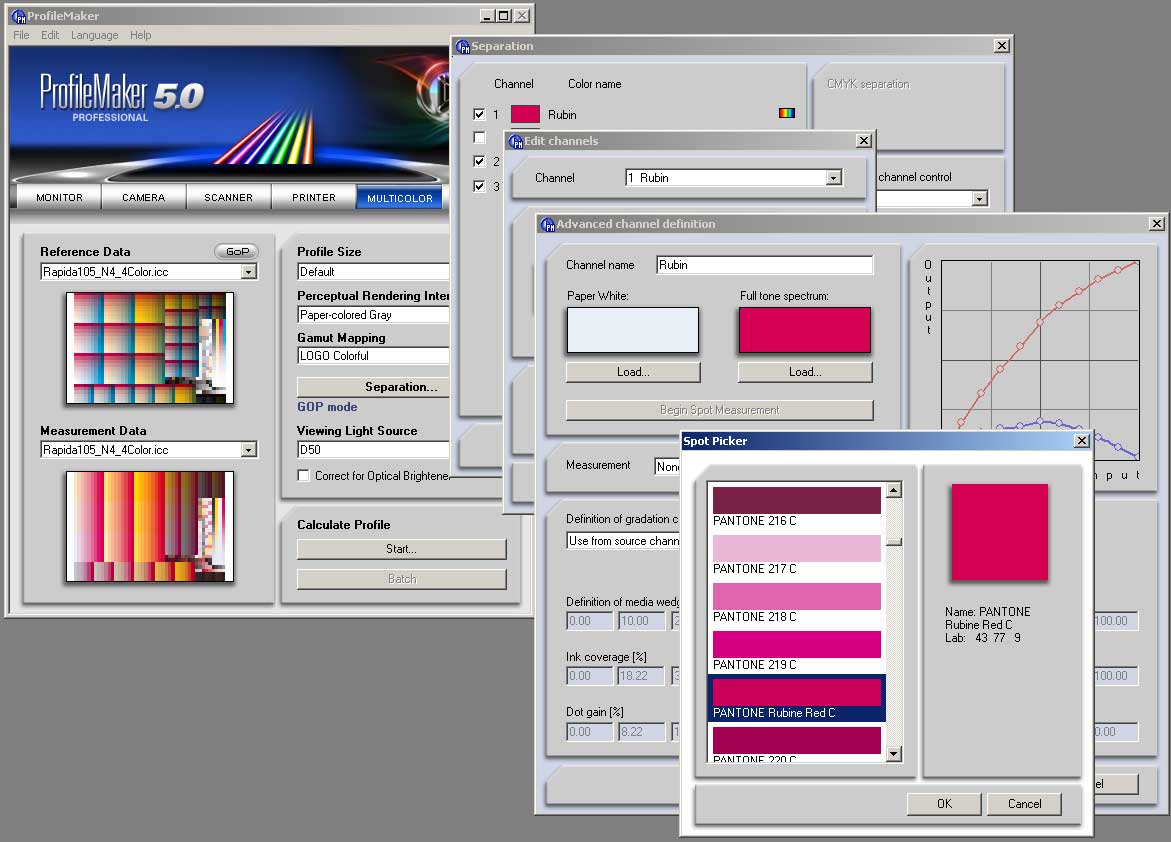Open the Viewing Light Source dropdown
This screenshot has width=1171, height=842.
(373, 450)
